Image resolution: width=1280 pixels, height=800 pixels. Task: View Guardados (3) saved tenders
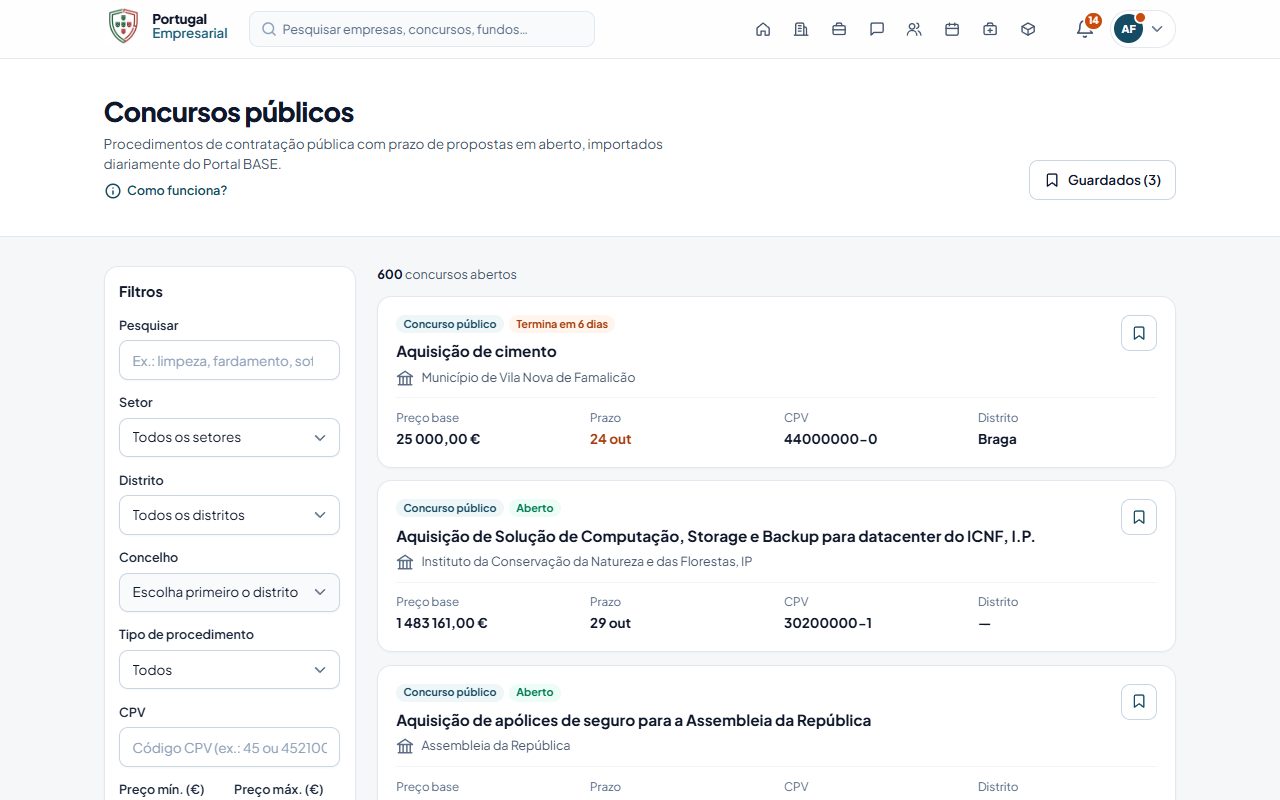coord(1102,180)
